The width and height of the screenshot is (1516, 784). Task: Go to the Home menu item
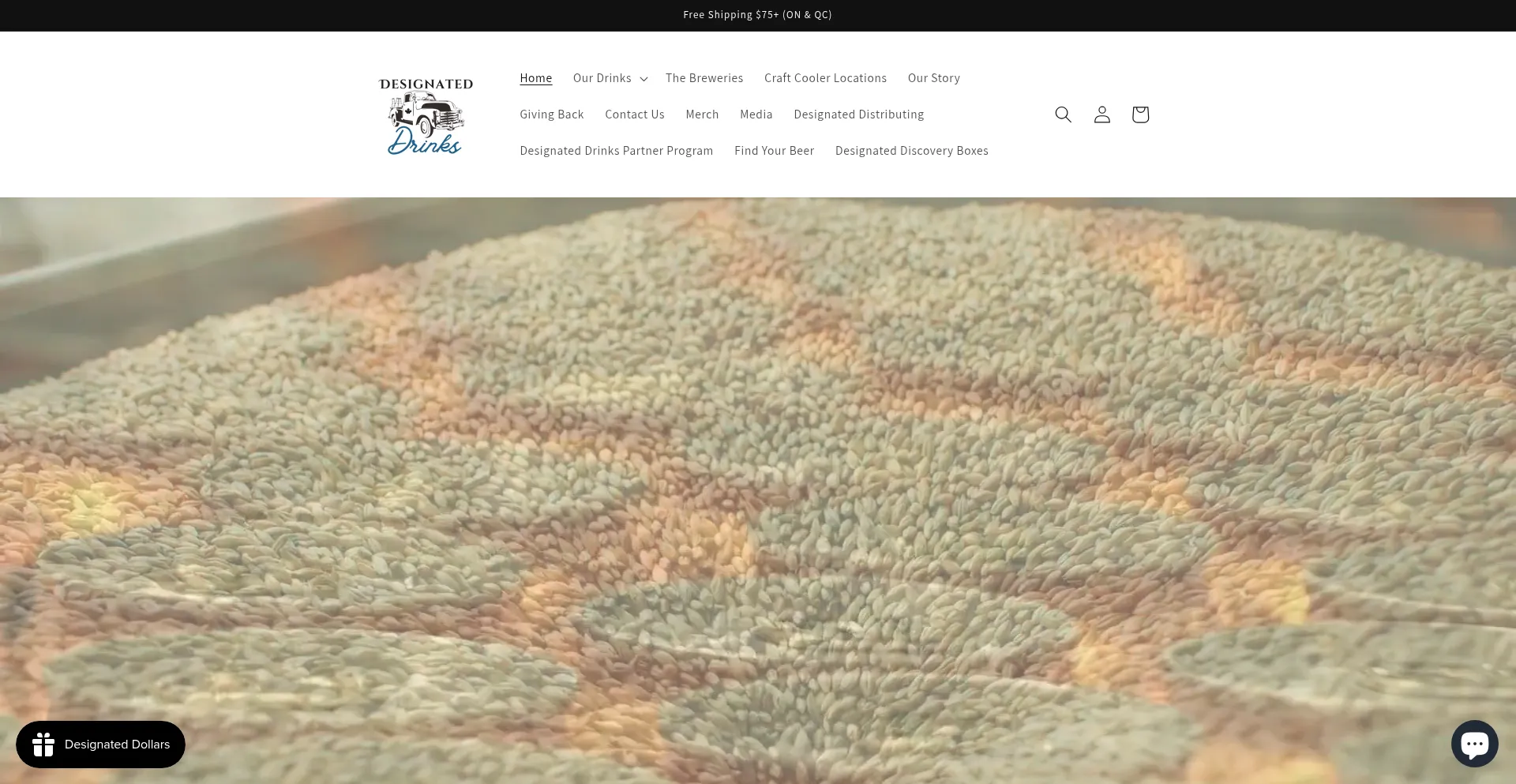click(535, 78)
